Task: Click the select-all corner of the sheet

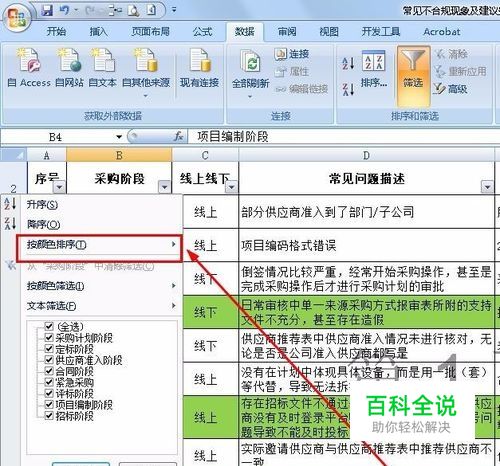Action: point(13,155)
